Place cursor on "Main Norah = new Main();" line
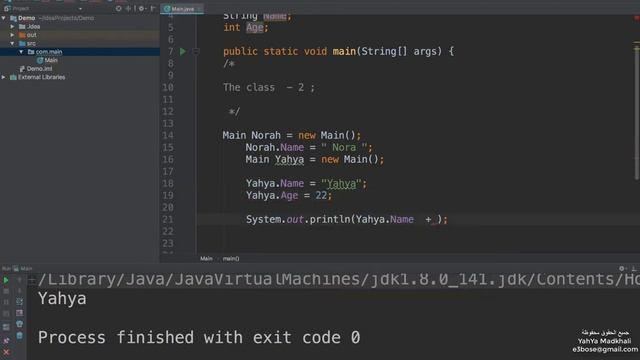This screenshot has width=640, height=360. [291, 135]
